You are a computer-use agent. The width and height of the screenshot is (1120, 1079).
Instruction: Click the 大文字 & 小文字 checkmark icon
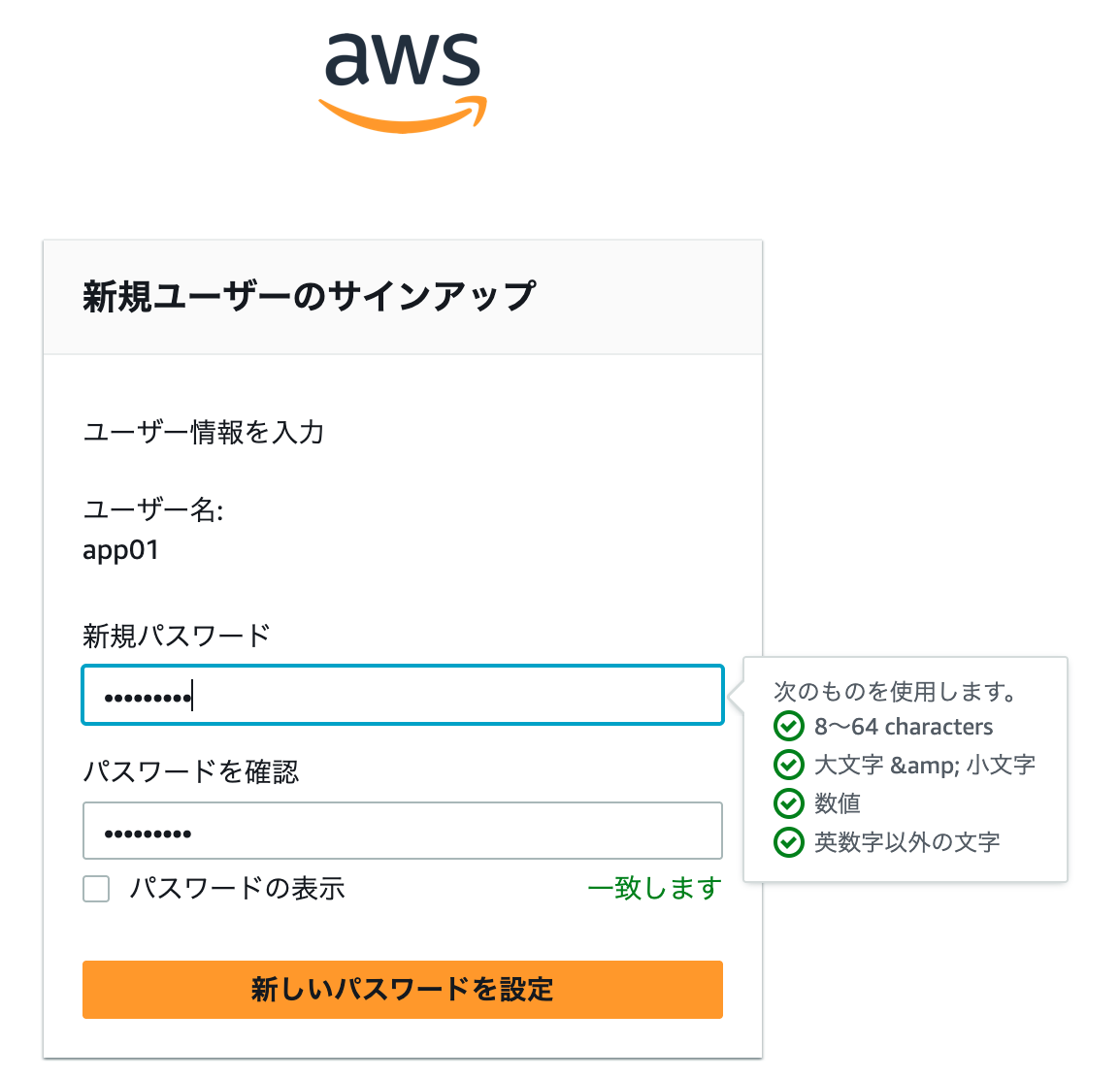(789, 765)
